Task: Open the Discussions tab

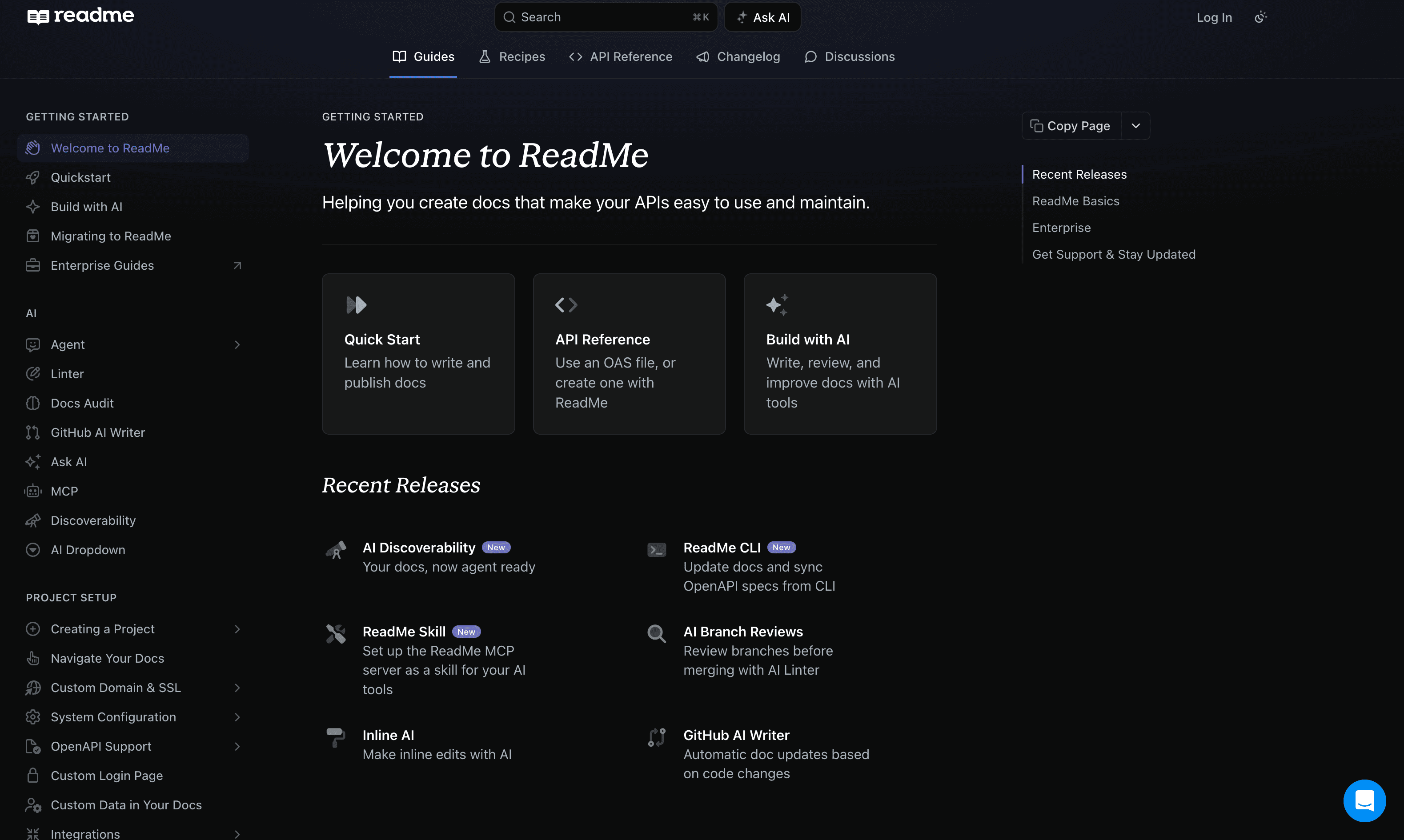Action: (x=850, y=56)
